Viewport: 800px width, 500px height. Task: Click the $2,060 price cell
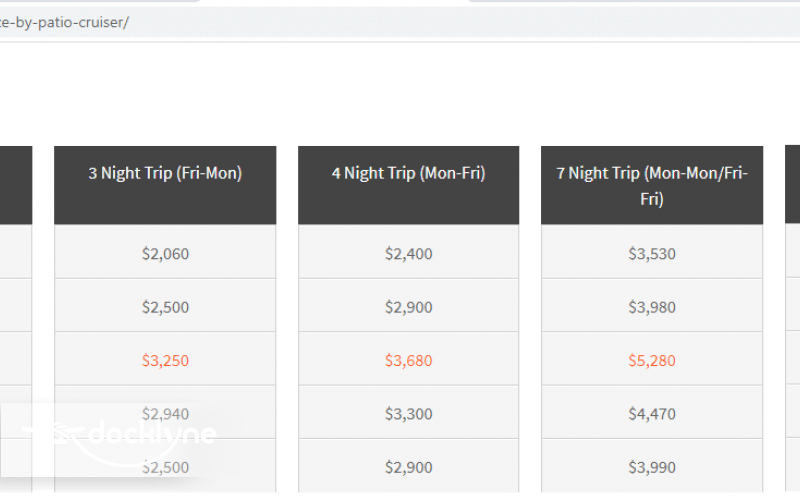coord(165,254)
